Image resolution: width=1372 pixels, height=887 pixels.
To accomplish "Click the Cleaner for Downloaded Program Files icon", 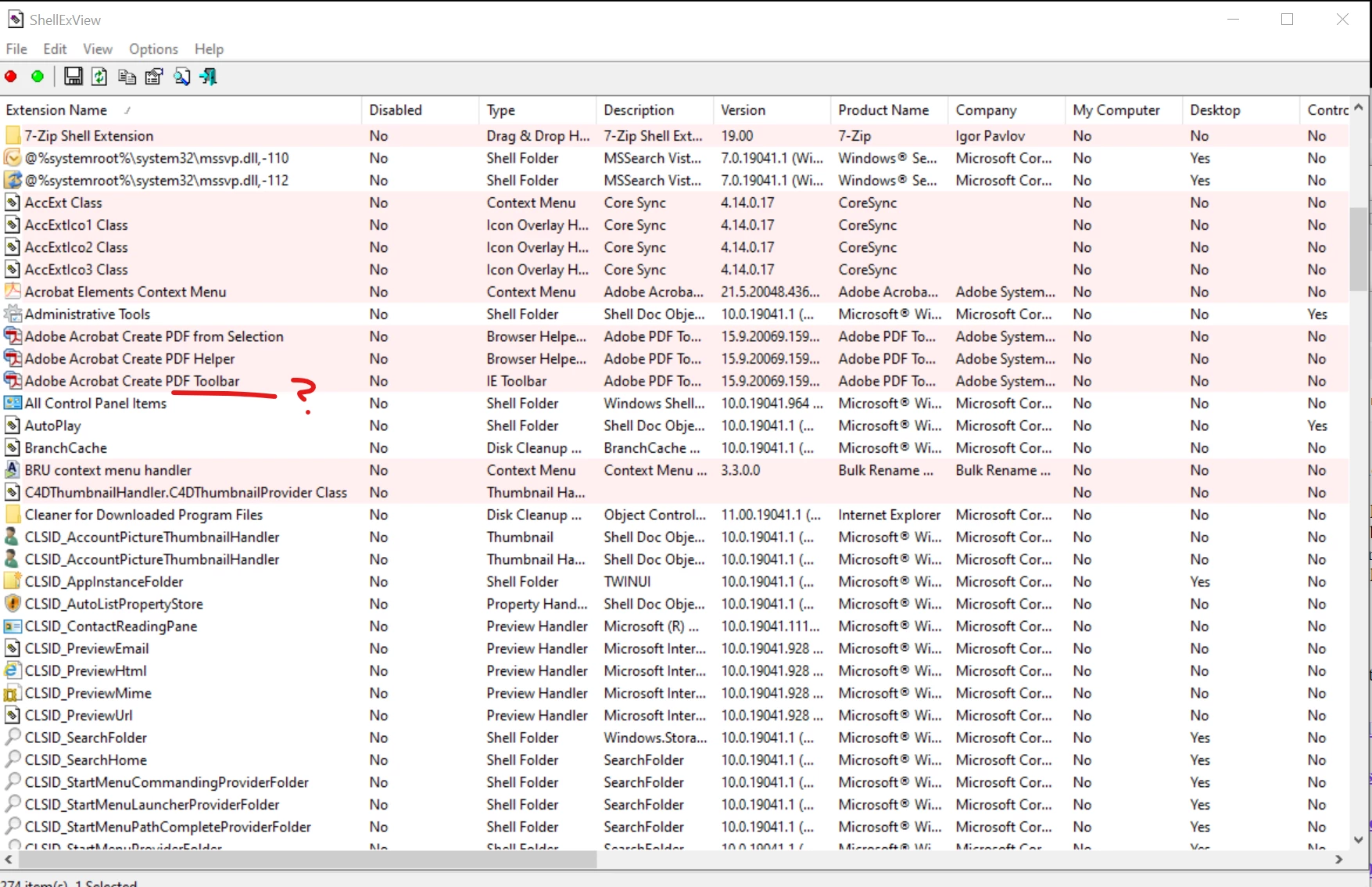I will coord(13,515).
